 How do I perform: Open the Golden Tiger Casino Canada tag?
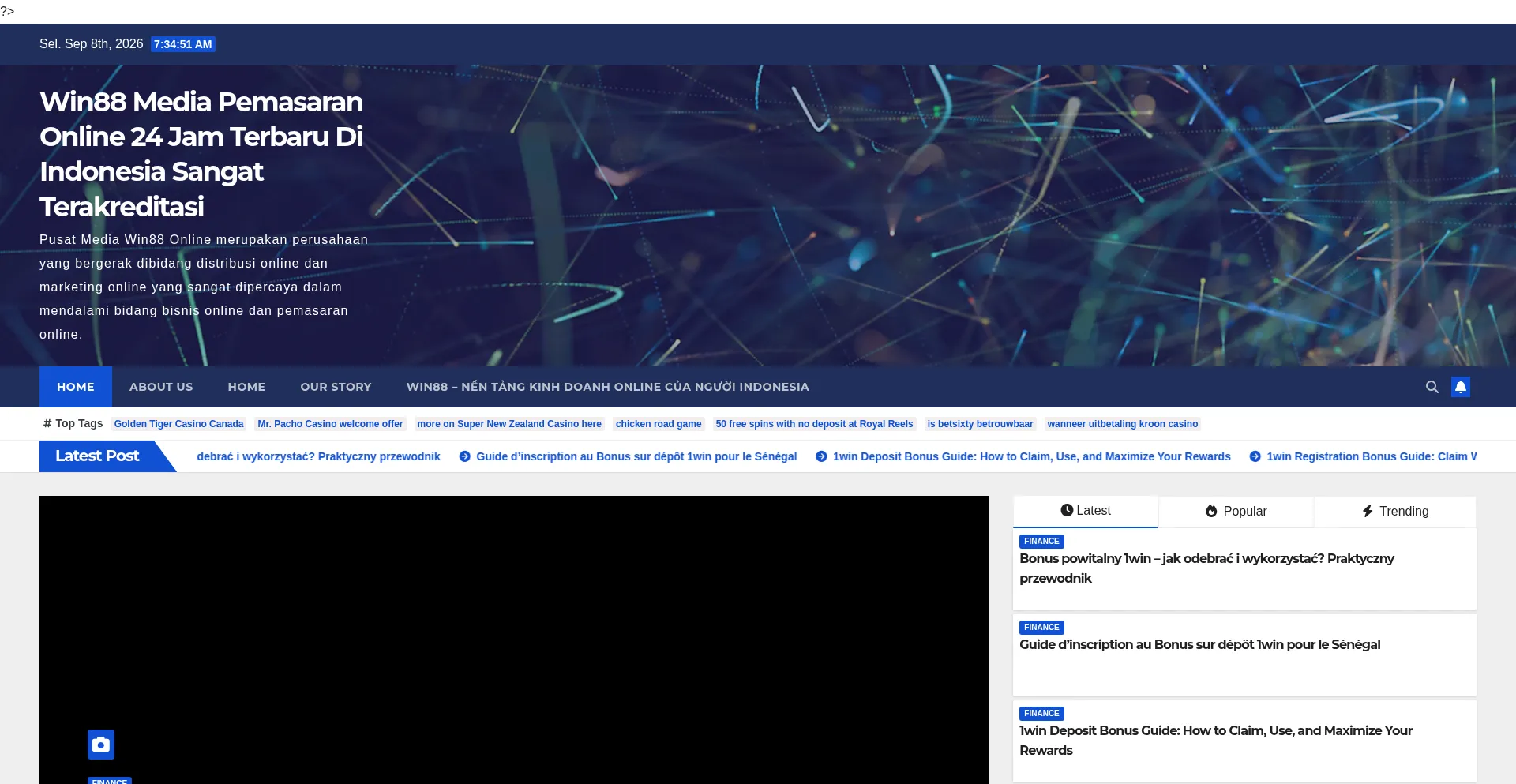(x=178, y=424)
